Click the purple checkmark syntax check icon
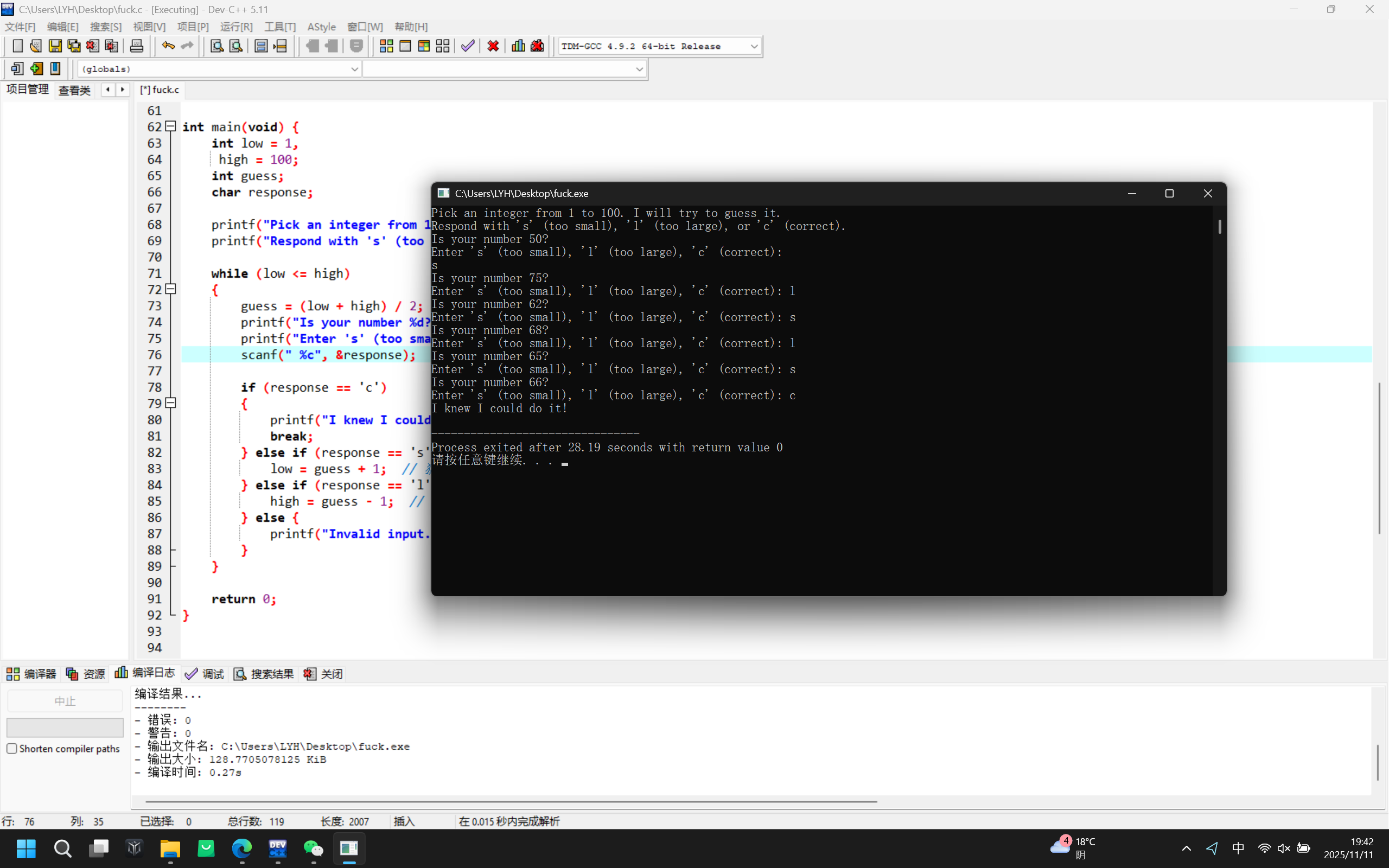 click(468, 46)
